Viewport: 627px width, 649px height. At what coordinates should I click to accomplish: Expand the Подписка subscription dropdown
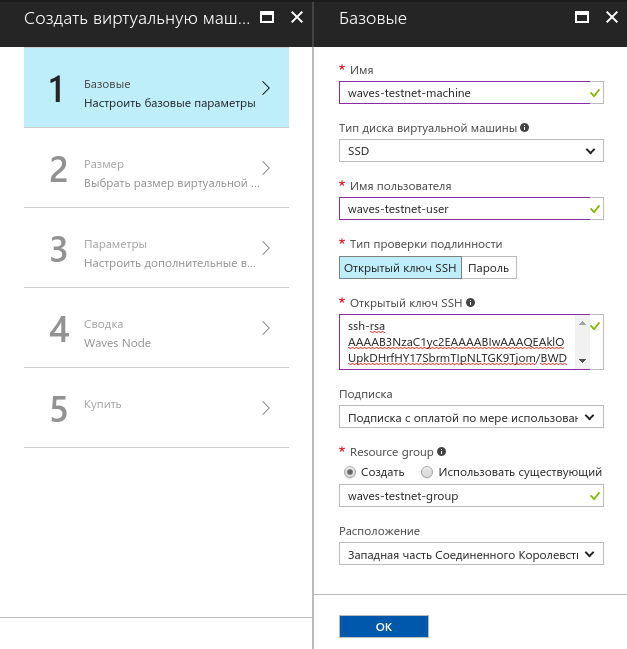click(472, 417)
